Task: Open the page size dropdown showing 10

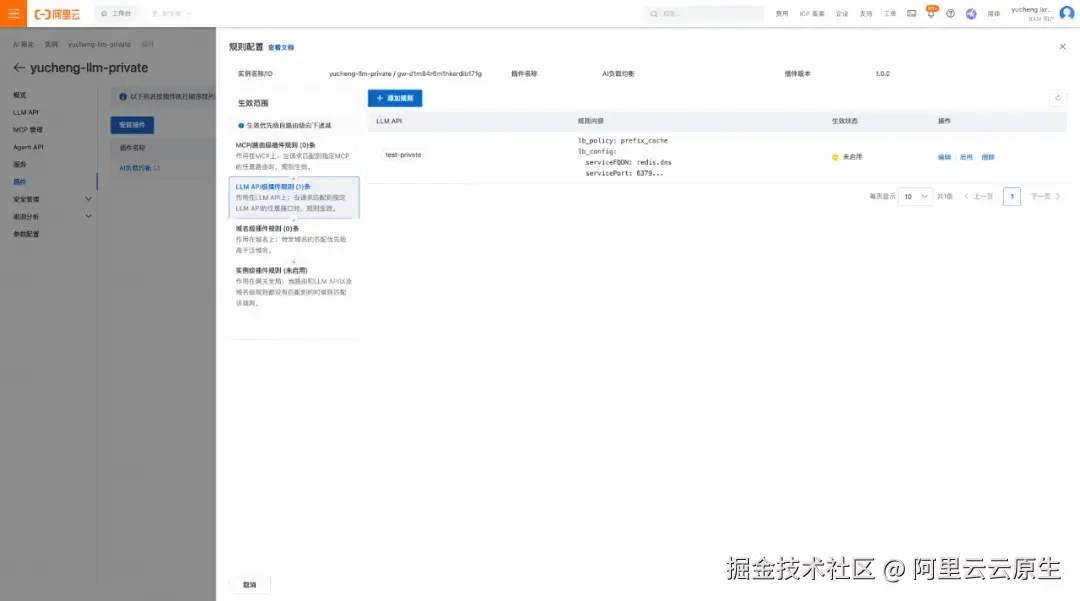Action: [915, 196]
